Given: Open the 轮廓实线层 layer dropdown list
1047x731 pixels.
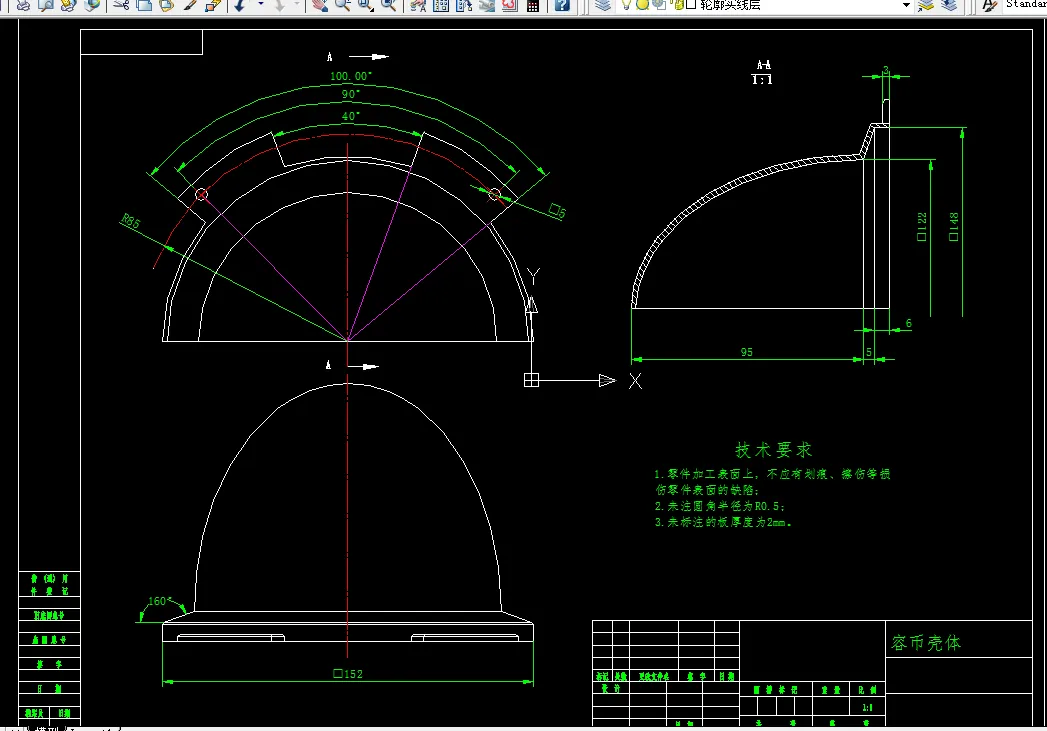Looking at the screenshot, I should click(906, 5).
